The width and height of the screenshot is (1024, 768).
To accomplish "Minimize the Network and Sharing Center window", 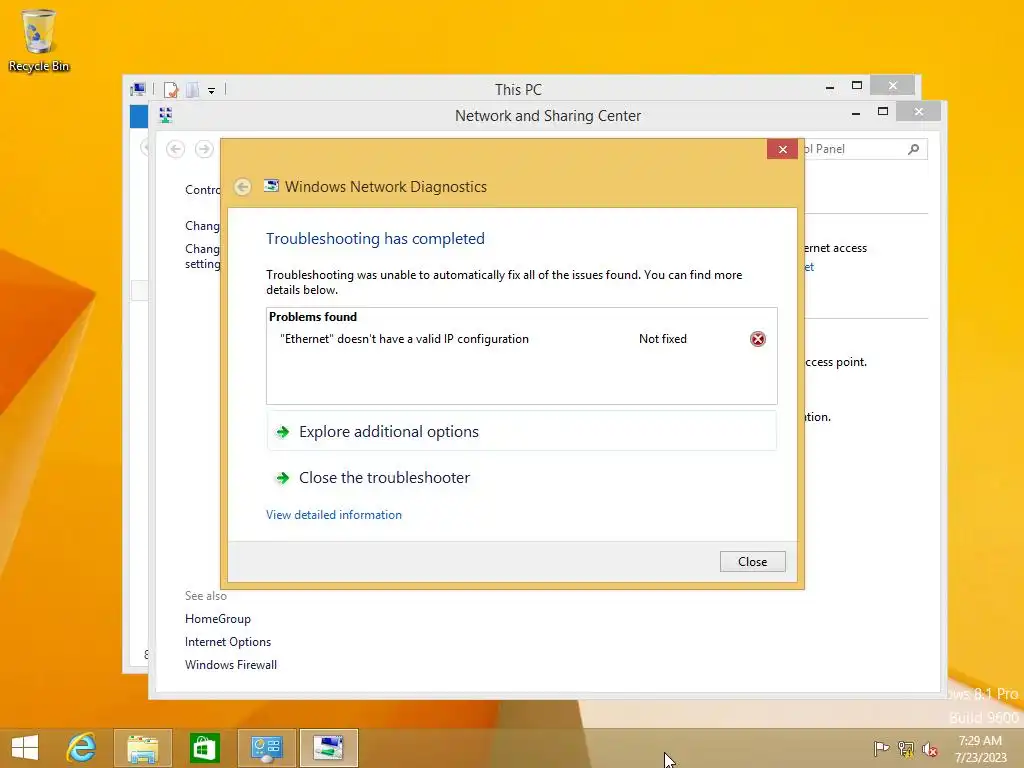I will 856,113.
